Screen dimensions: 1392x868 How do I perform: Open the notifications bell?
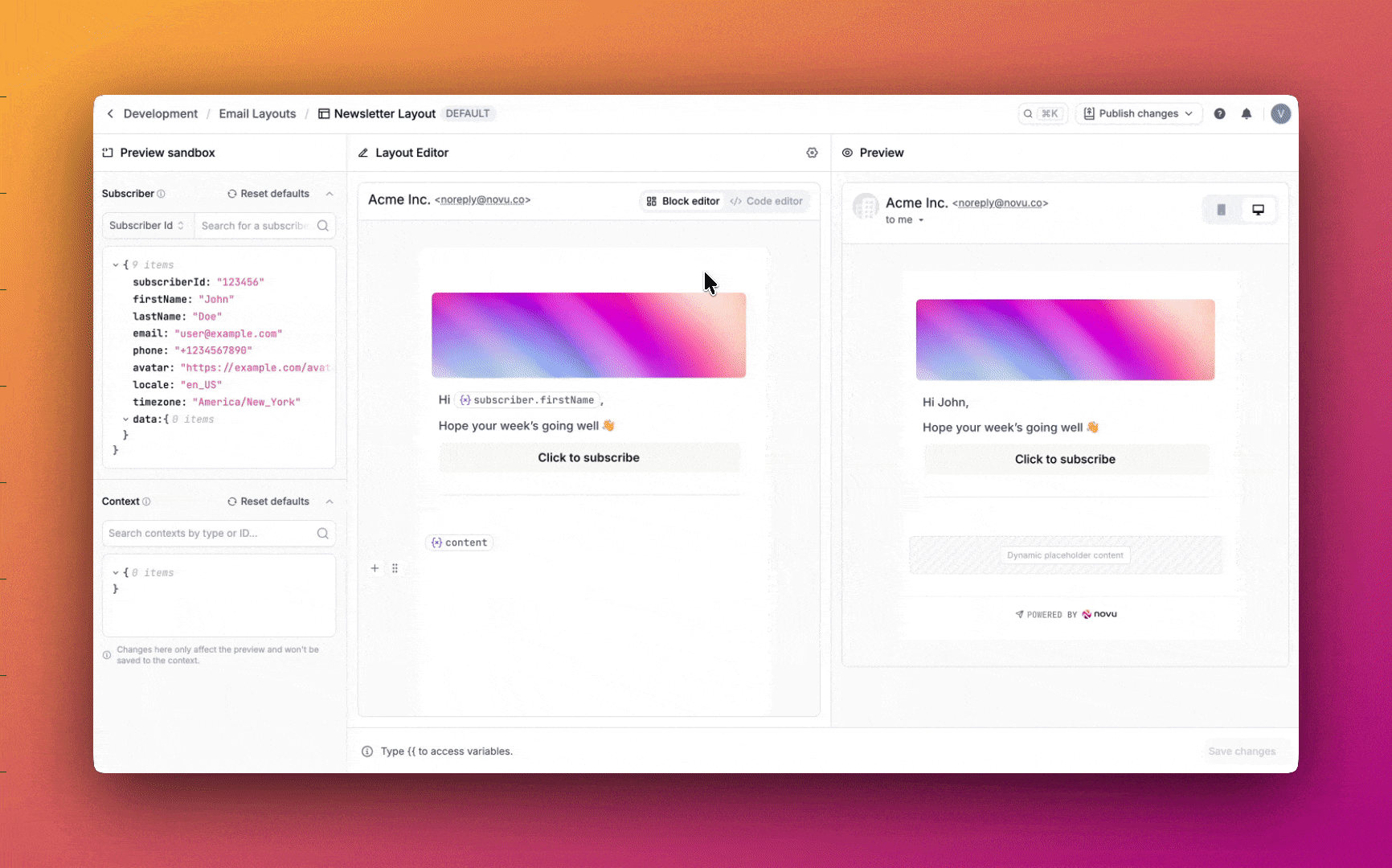pos(1246,114)
